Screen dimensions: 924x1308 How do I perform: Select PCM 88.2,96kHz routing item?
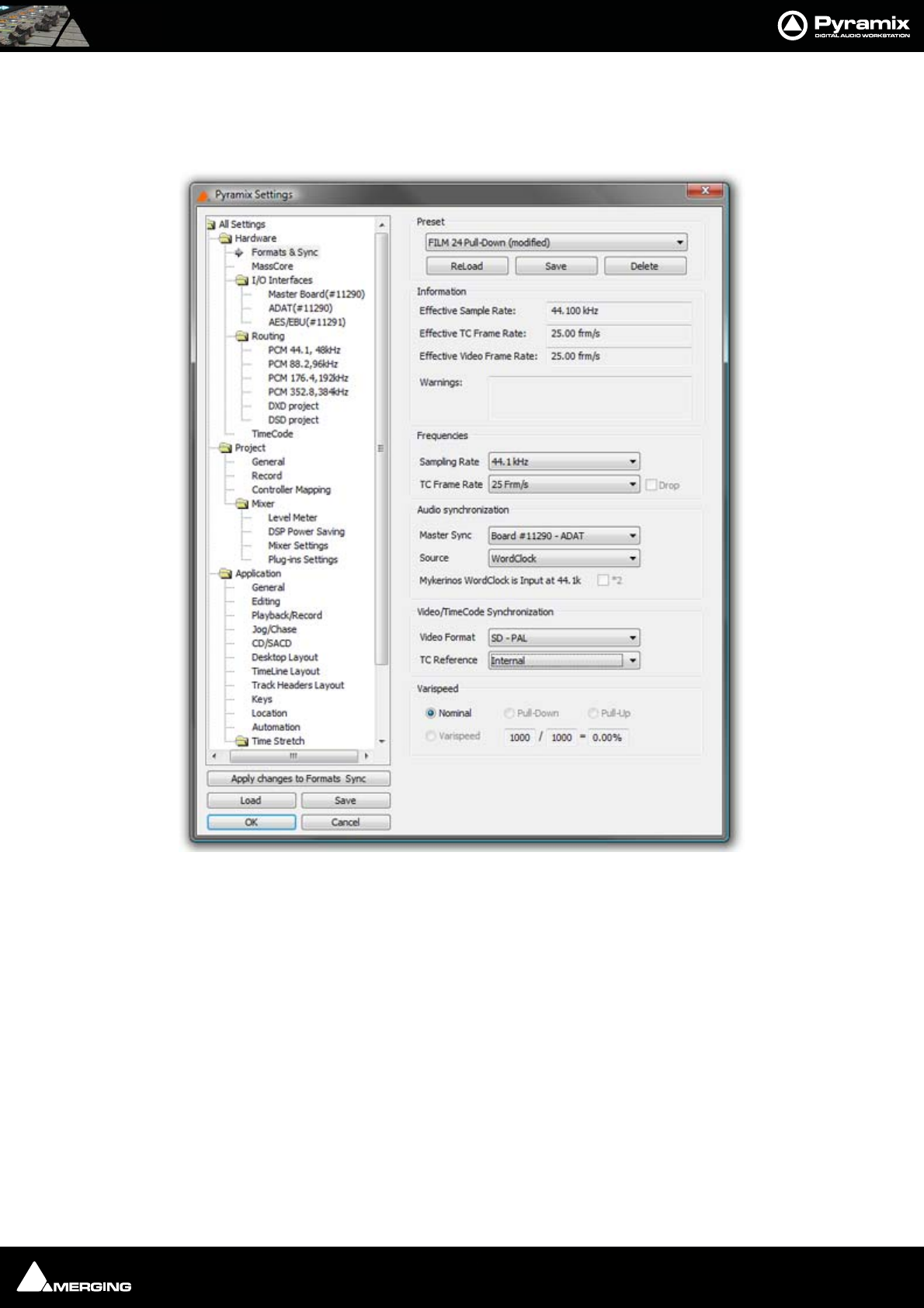click(x=303, y=364)
